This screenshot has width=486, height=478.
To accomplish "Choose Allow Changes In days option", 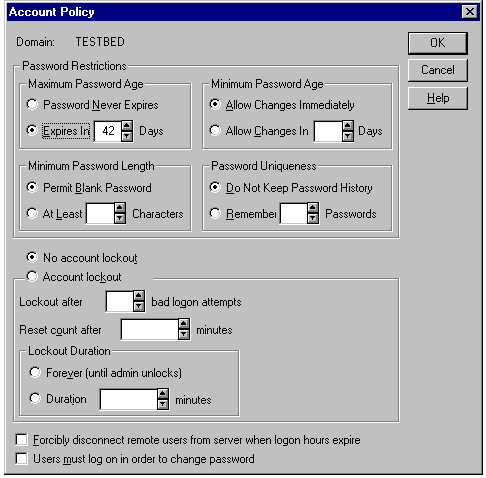I will pyautogui.click(x=215, y=130).
